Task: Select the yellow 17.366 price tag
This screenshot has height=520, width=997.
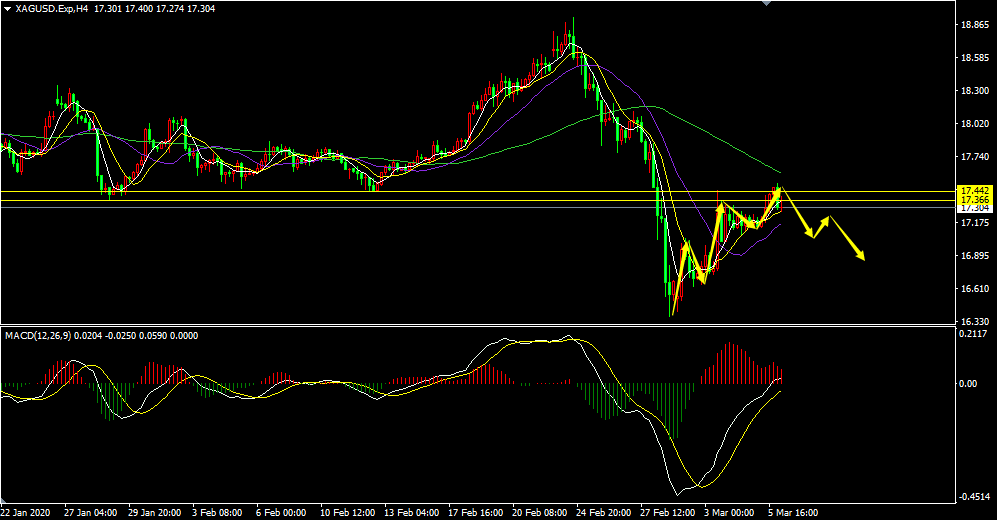Action: (974, 200)
